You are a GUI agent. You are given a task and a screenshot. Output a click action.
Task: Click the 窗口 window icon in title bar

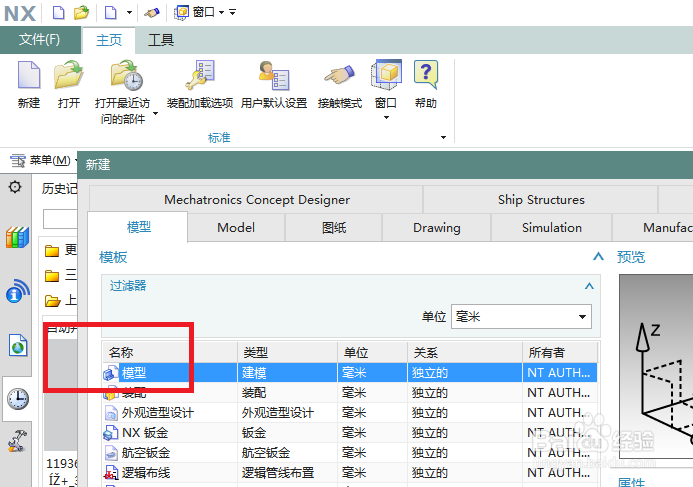tap(181, 12)
